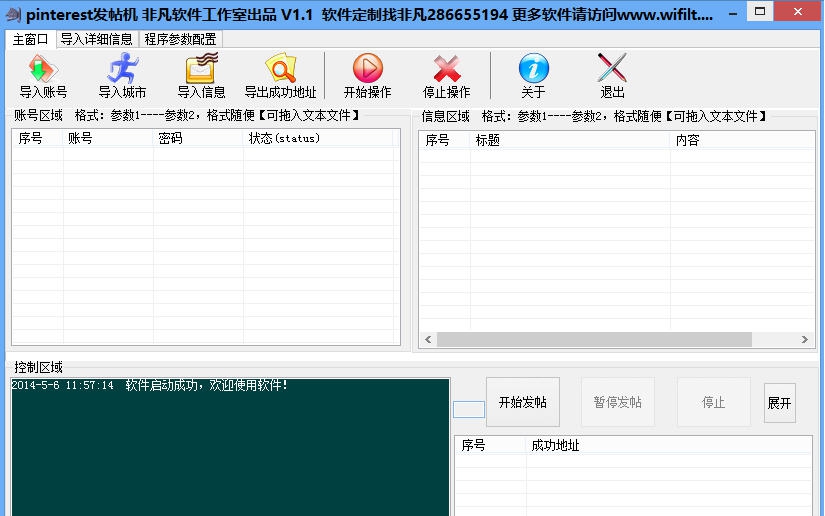Open the 导入信息 import info icon

tap(202, 68)
